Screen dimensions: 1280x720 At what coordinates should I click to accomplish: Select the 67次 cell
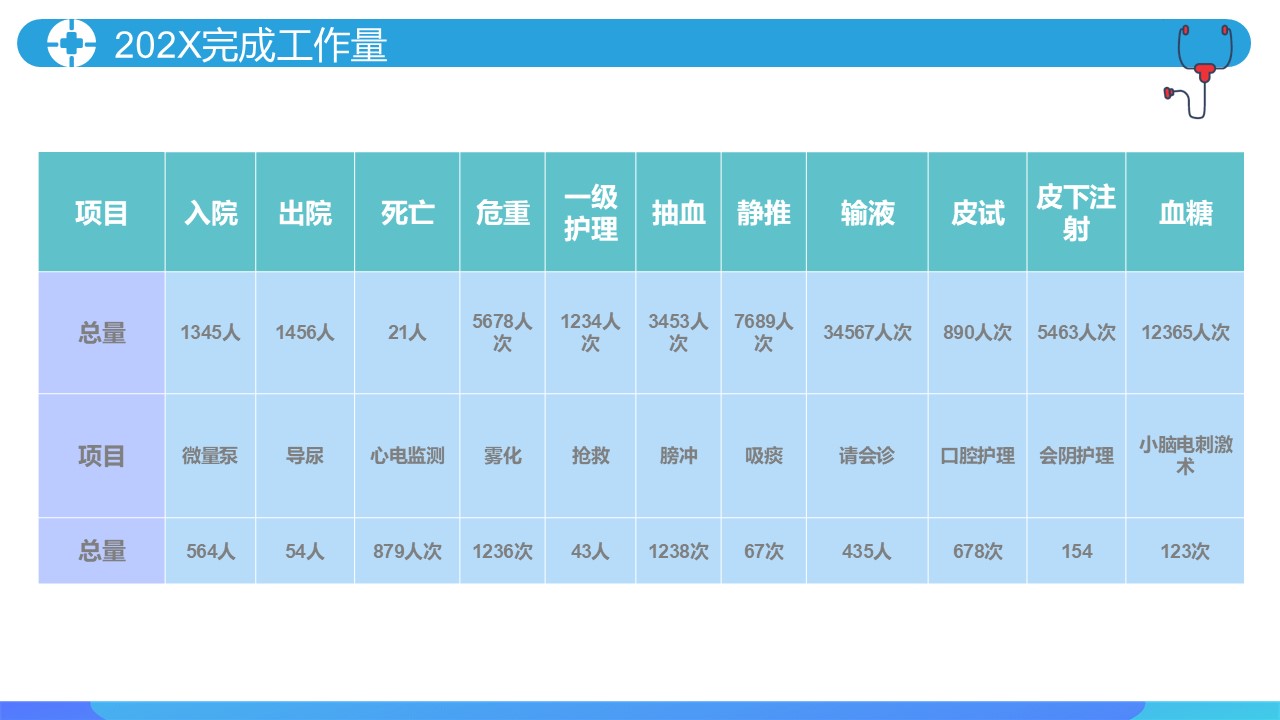(x=764, y=551)
